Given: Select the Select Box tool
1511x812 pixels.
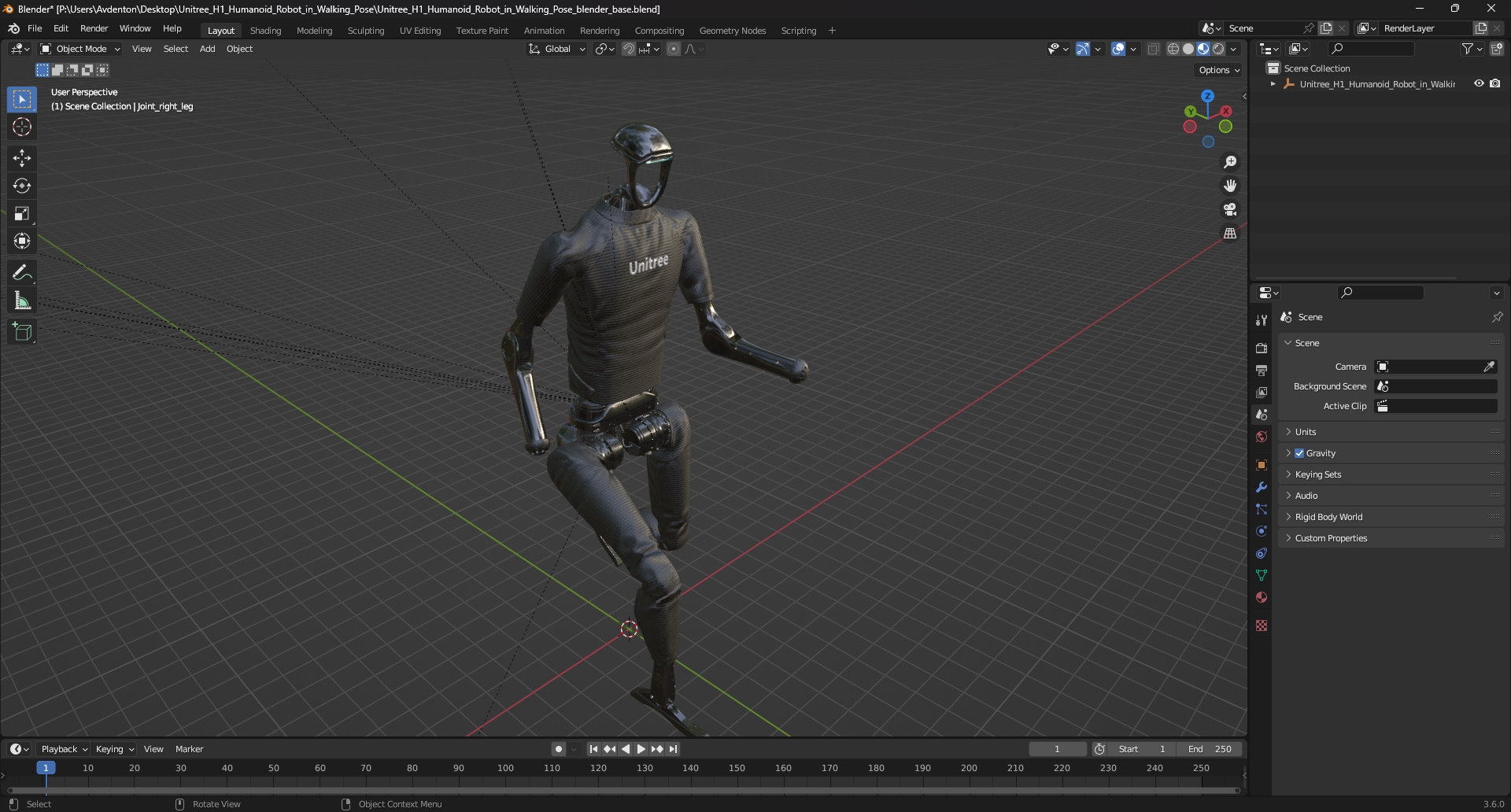Looking at the screenshot, I should (x=22, y=99).
